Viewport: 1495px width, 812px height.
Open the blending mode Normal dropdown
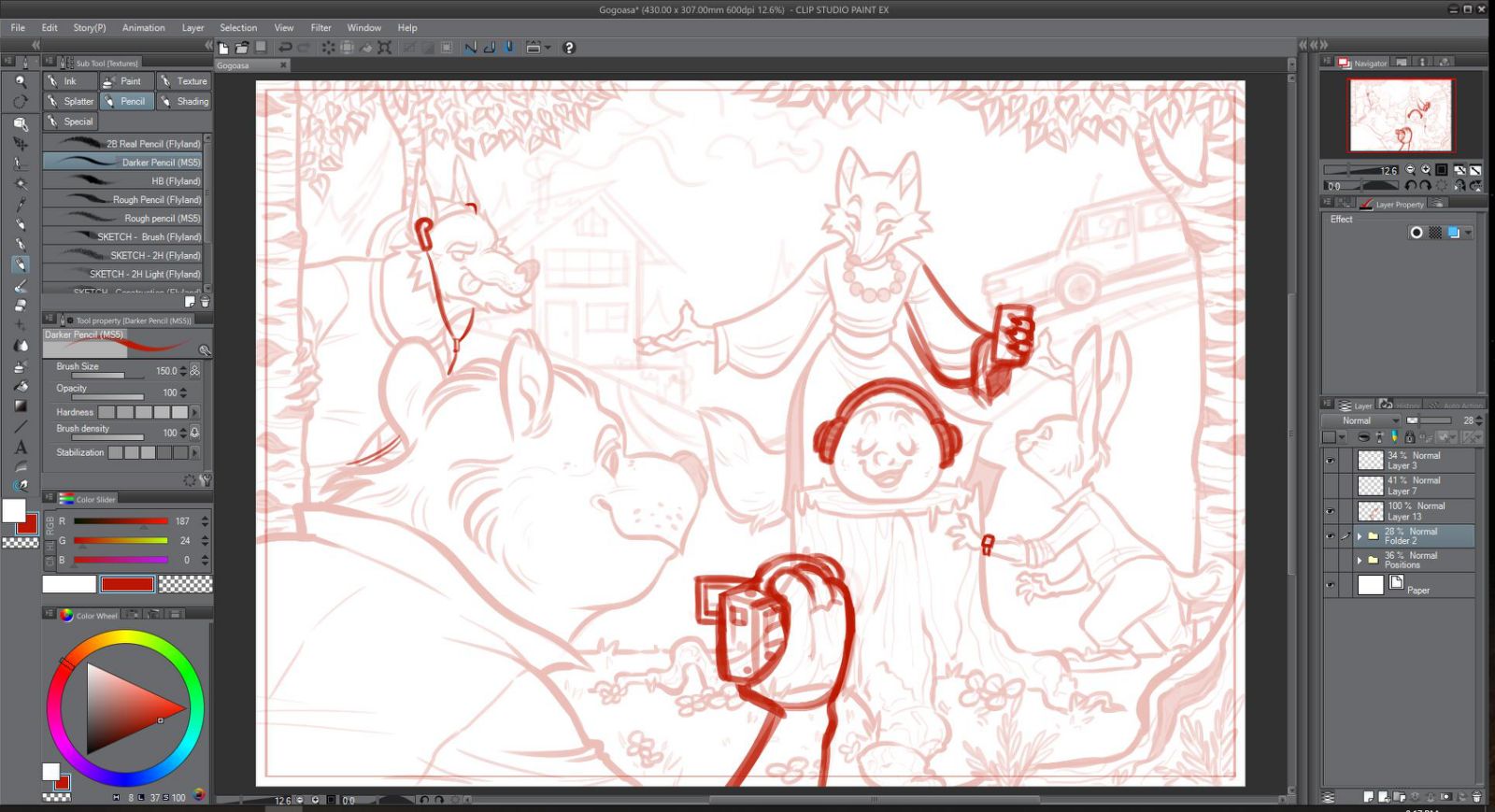click(1360, 420)
